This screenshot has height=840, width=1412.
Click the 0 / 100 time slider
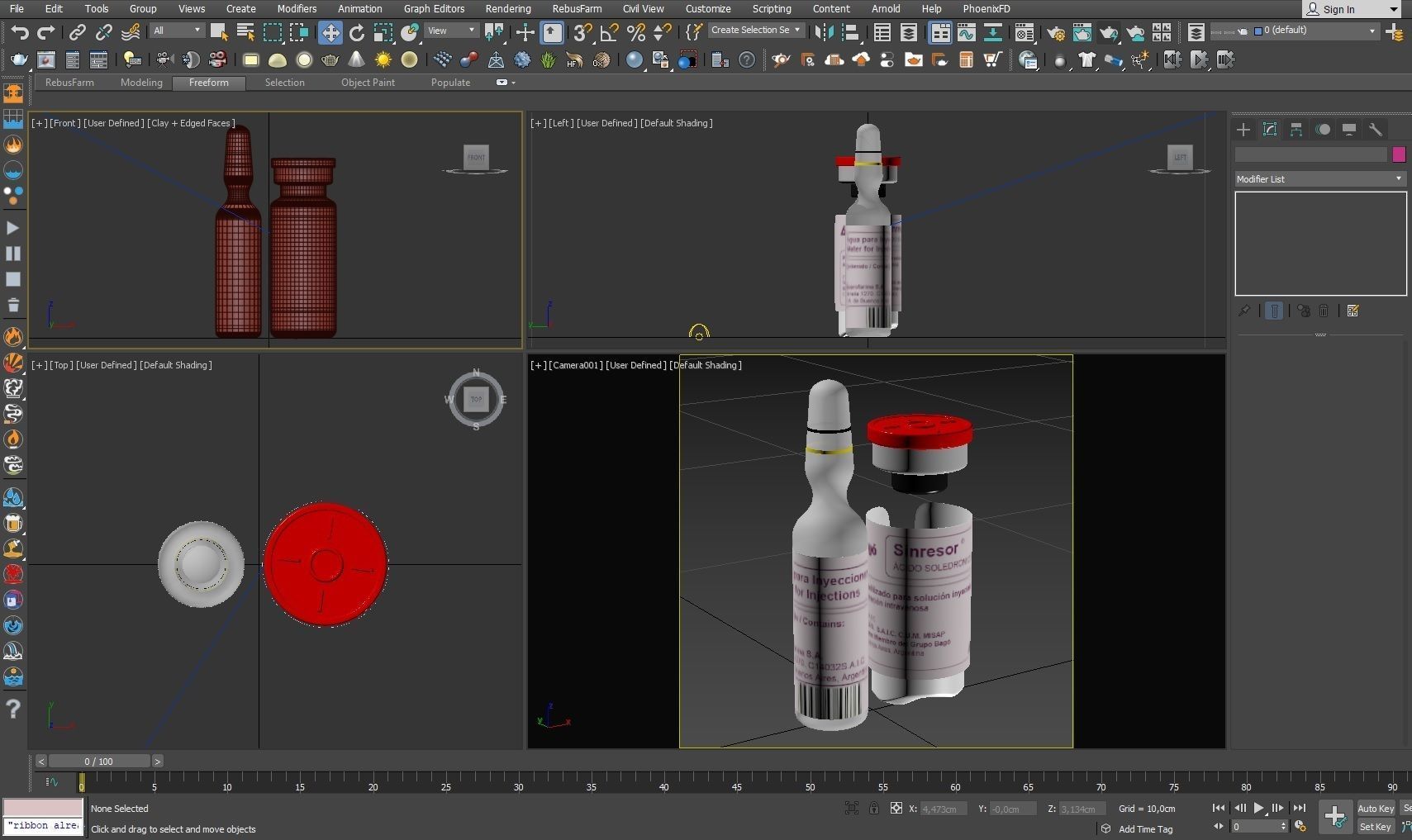(x=99, y=762)
